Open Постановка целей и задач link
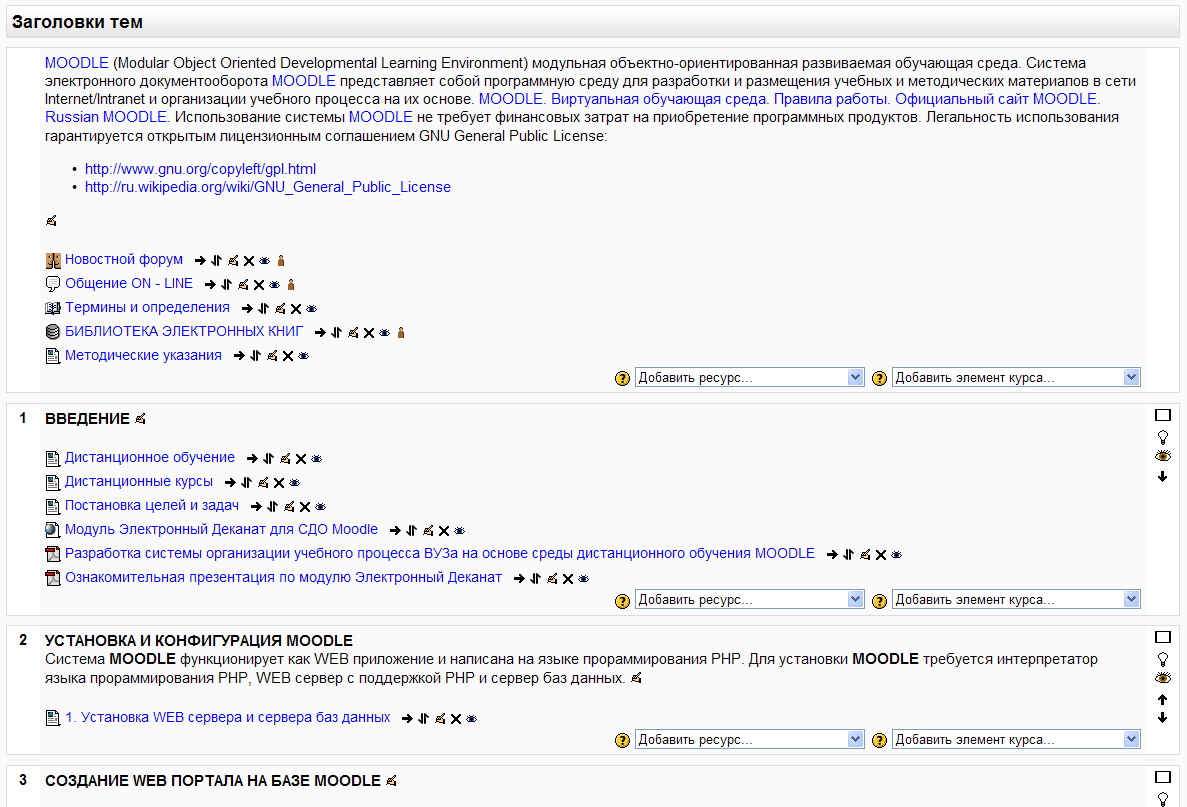 (x=151, y=505)
